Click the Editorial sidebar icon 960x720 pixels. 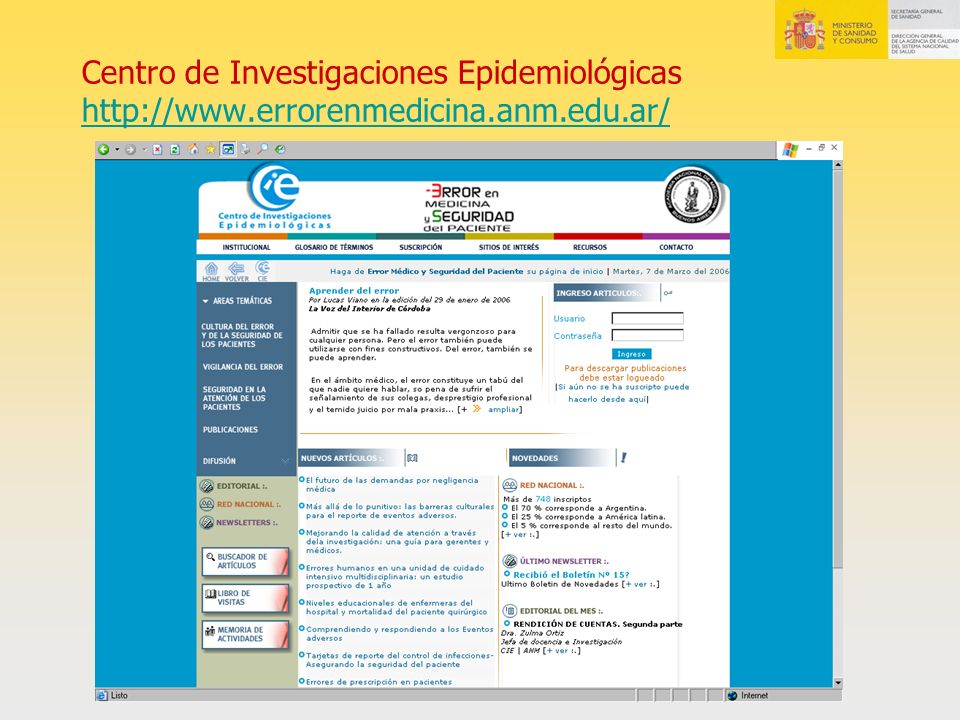tap(207, 486)
